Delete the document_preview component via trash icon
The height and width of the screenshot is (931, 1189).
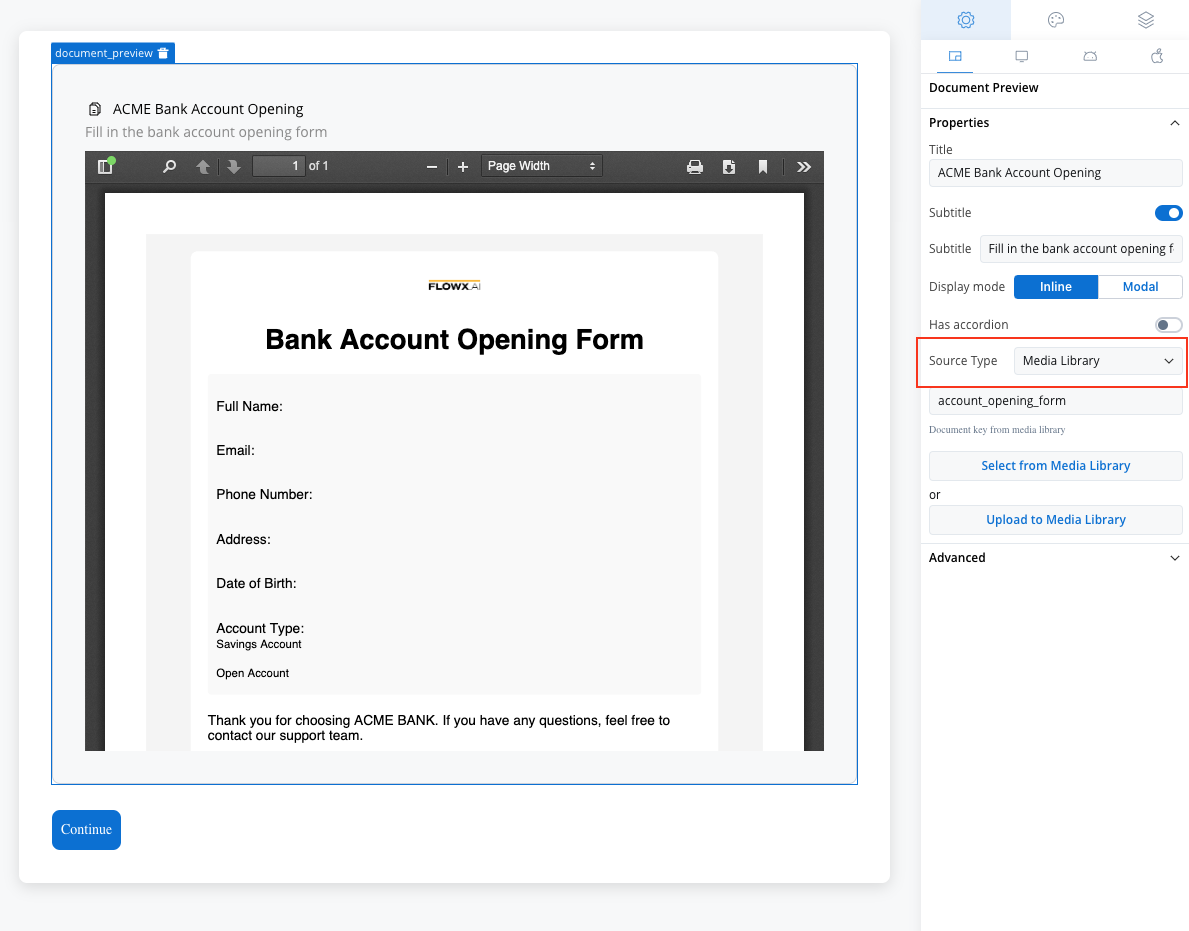pyautogui.click(x=163, y=53)
